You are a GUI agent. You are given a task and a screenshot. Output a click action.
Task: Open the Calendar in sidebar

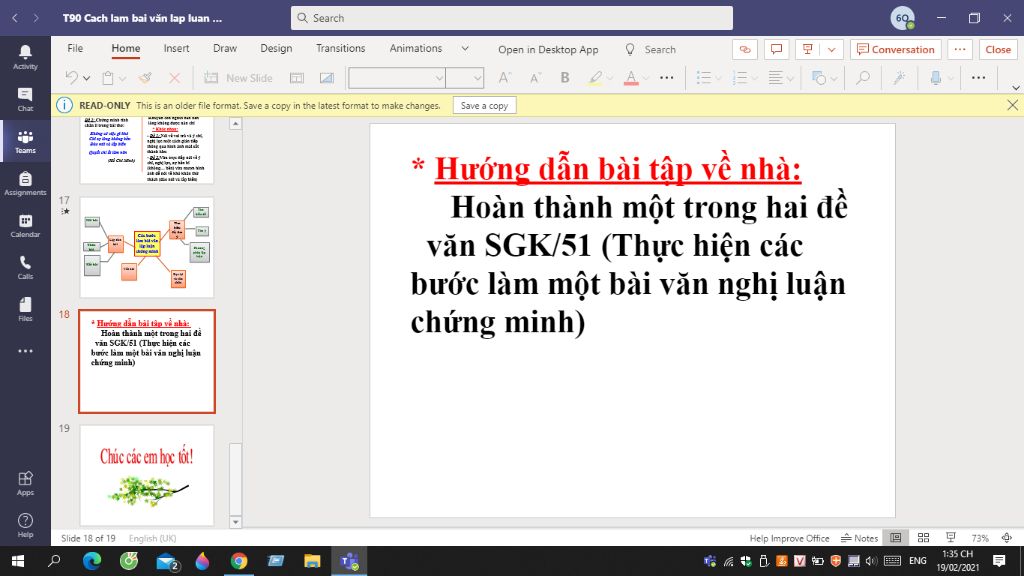pos(25,225)
